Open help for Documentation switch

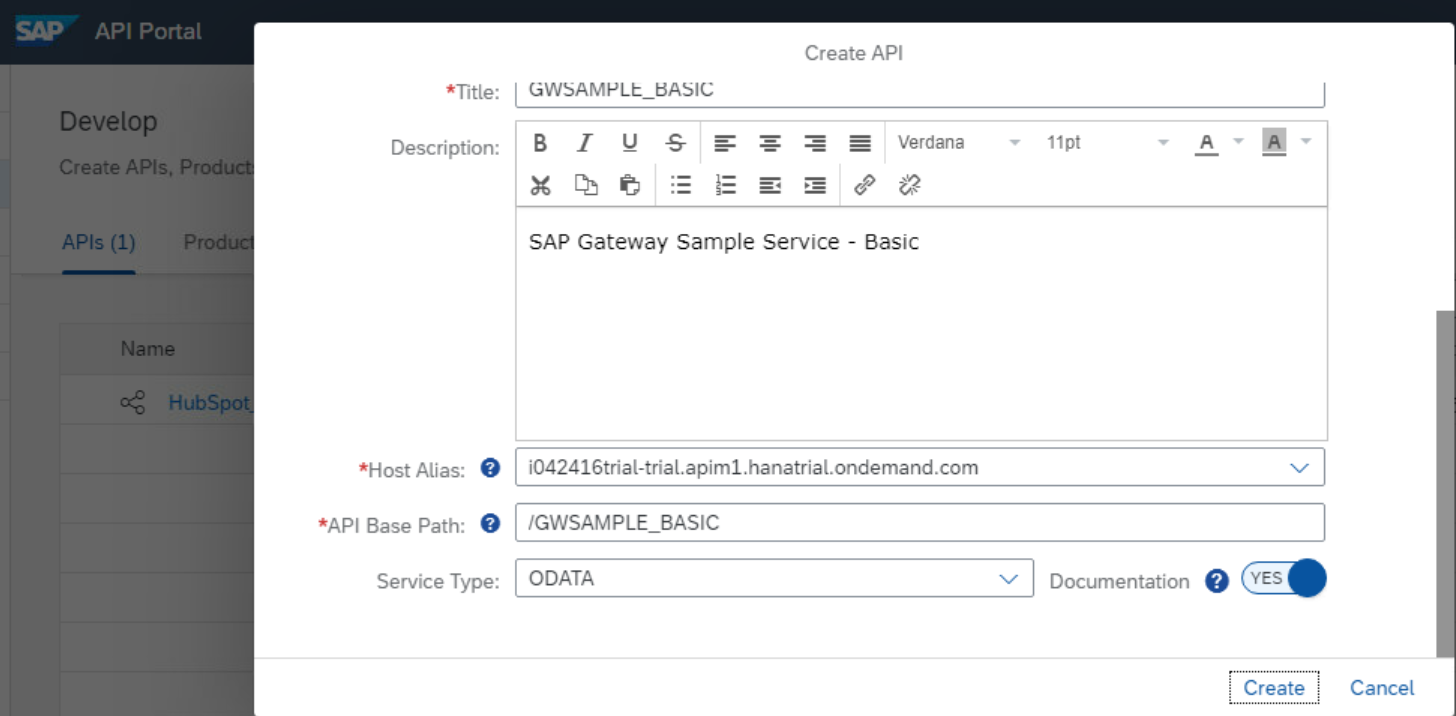coord(1216,581)
